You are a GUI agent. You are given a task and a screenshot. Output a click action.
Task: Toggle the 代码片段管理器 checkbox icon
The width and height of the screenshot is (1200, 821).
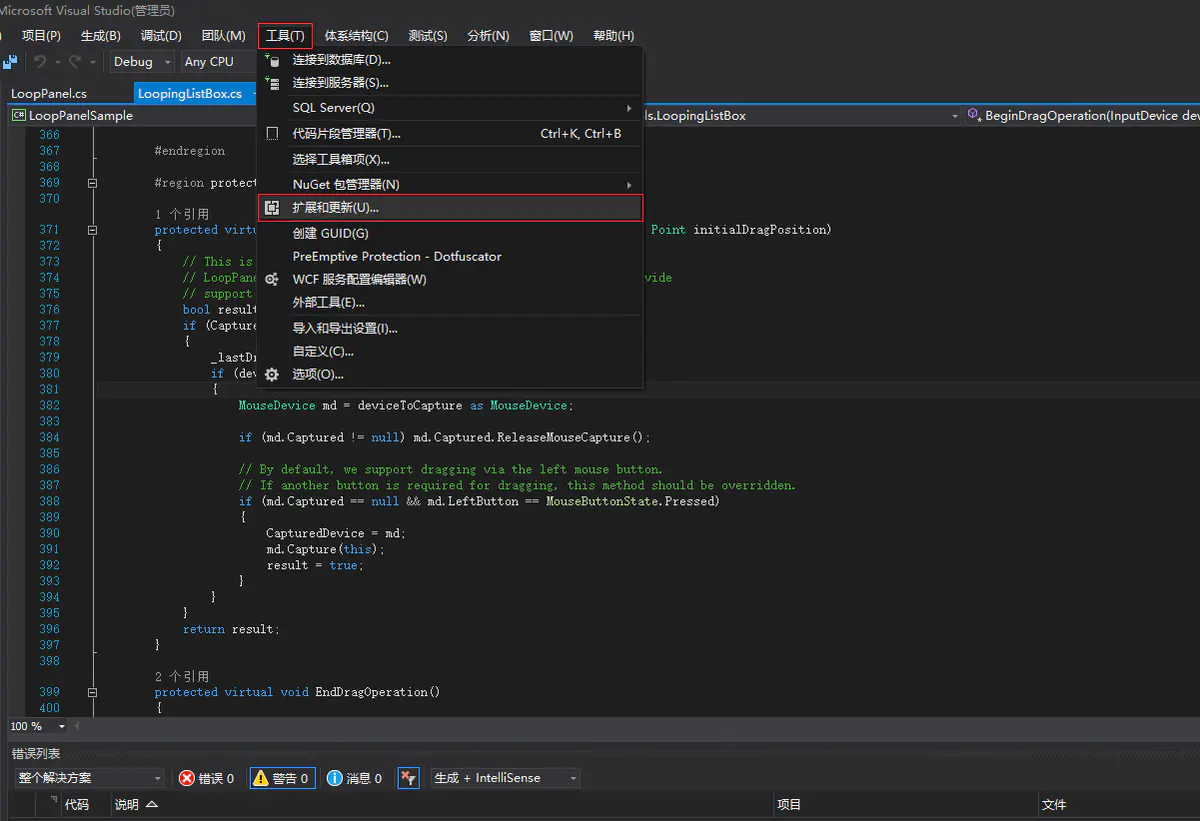click(272, 133)
